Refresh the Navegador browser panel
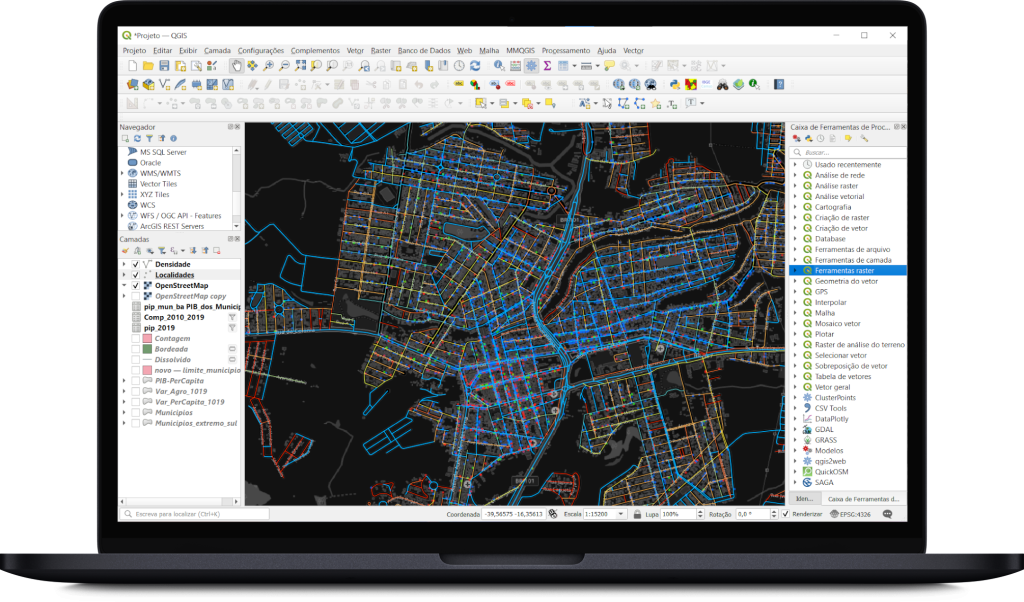Viewport: 1024px width, 602px height. point(137,138)
